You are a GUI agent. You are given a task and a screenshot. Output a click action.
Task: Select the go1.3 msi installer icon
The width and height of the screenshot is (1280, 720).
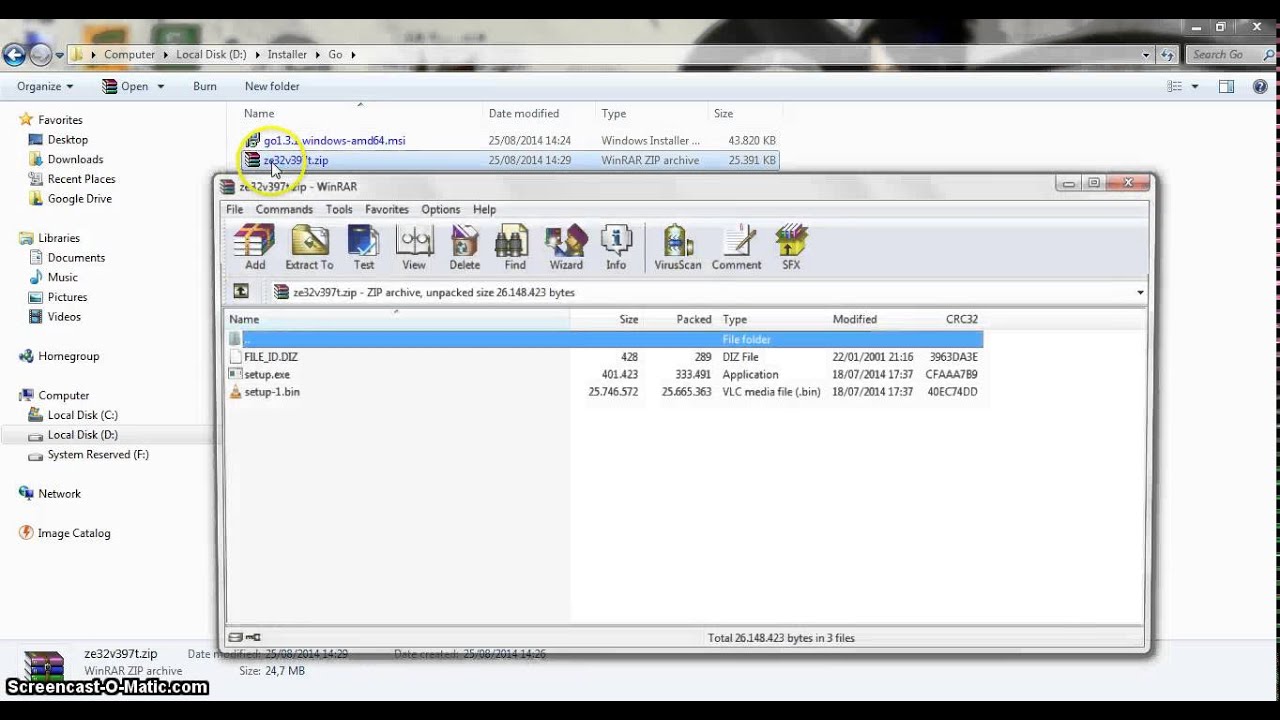click(x=253, y=140)
